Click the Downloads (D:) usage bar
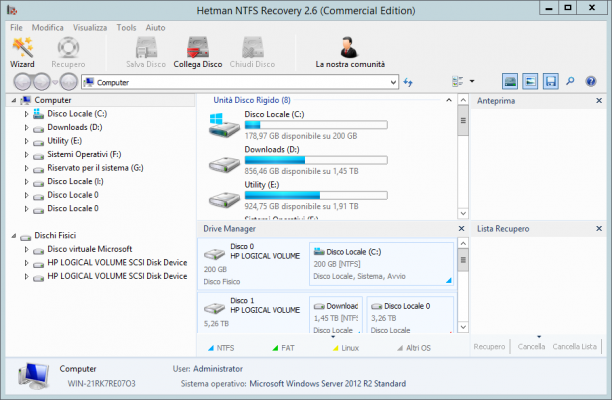Screen dimensions: 612x400 pos(316,160)
